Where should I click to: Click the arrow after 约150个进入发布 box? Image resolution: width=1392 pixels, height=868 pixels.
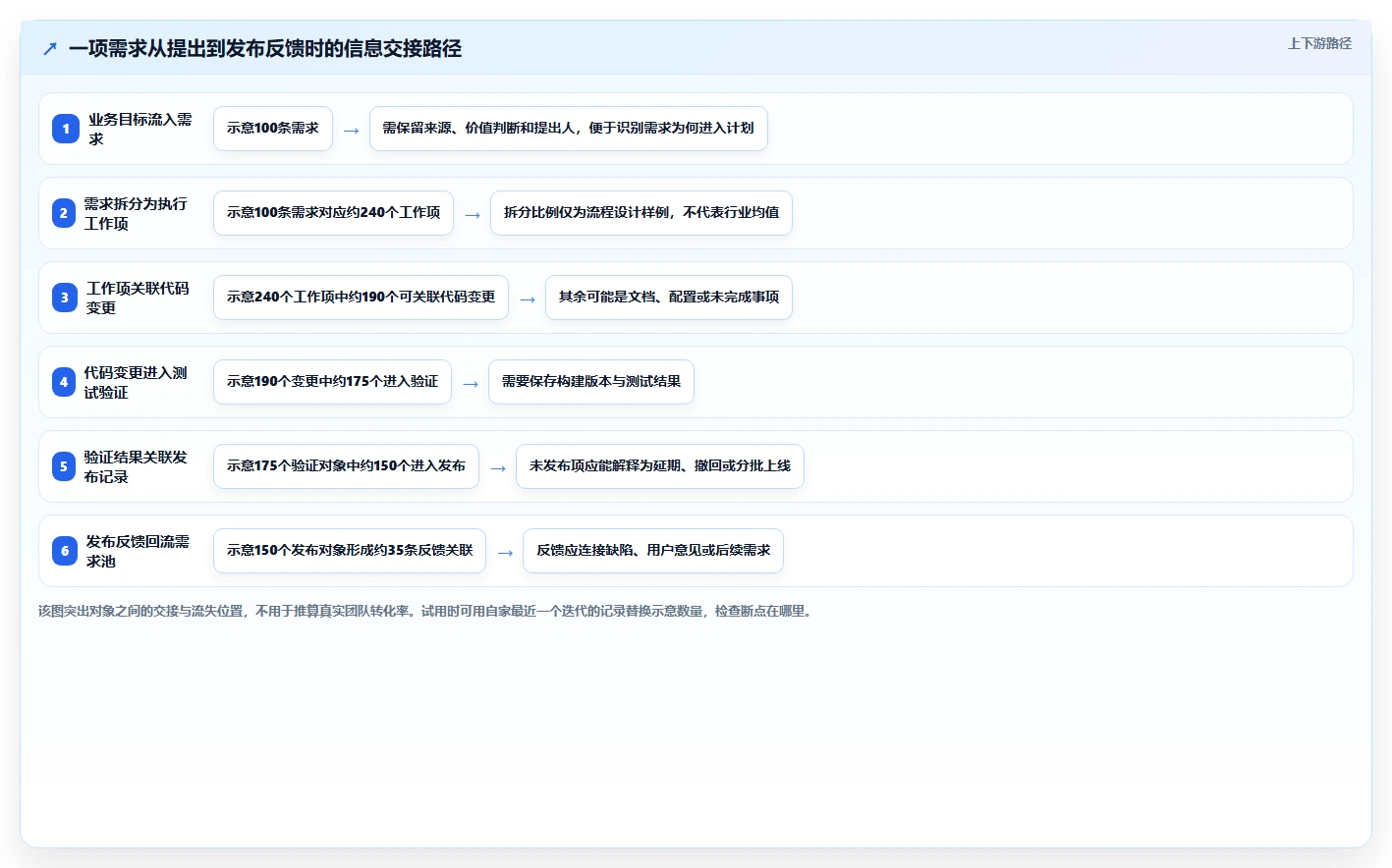coord(498,468)
